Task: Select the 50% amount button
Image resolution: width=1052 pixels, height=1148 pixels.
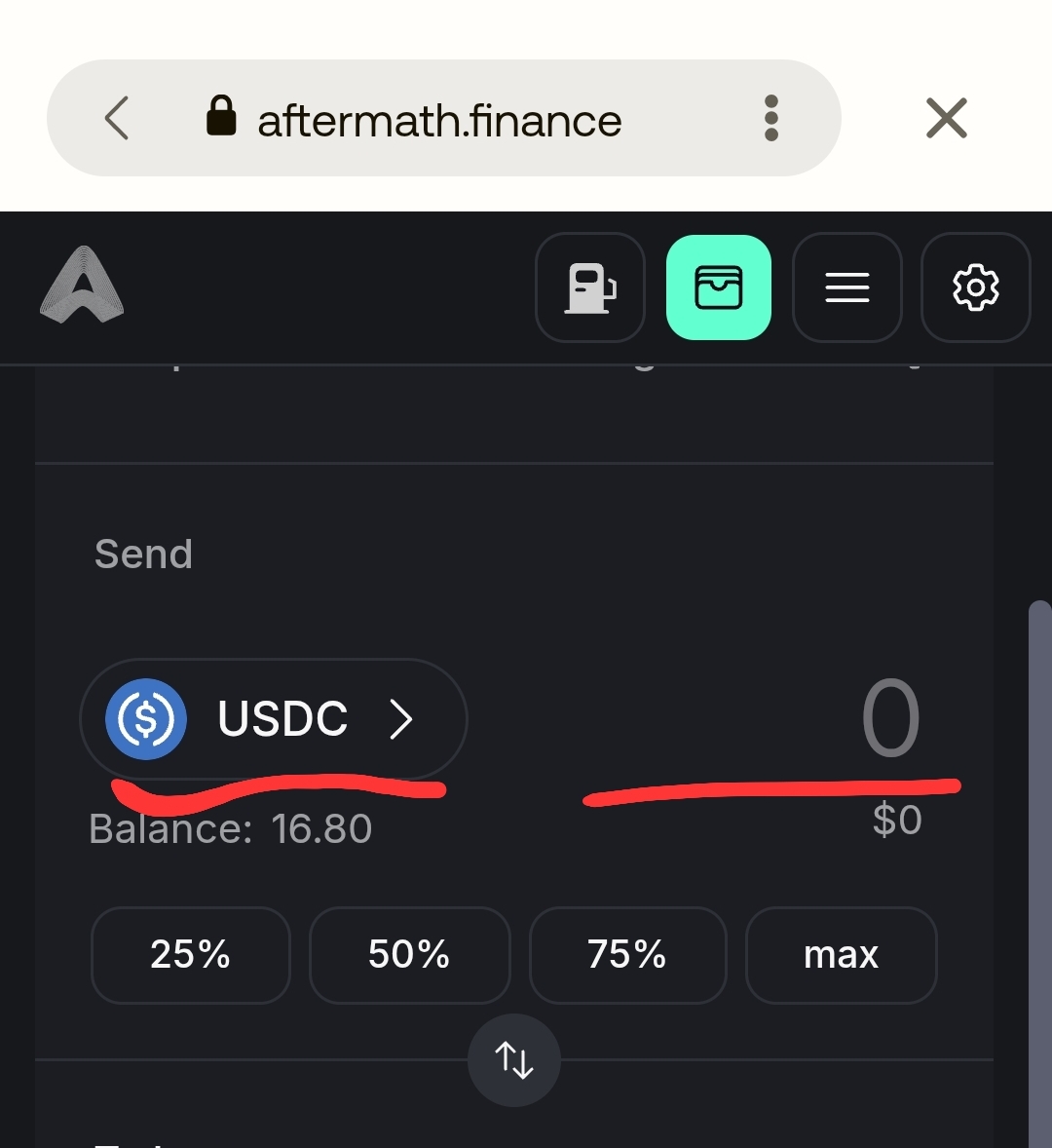Action: click(409, 955)
